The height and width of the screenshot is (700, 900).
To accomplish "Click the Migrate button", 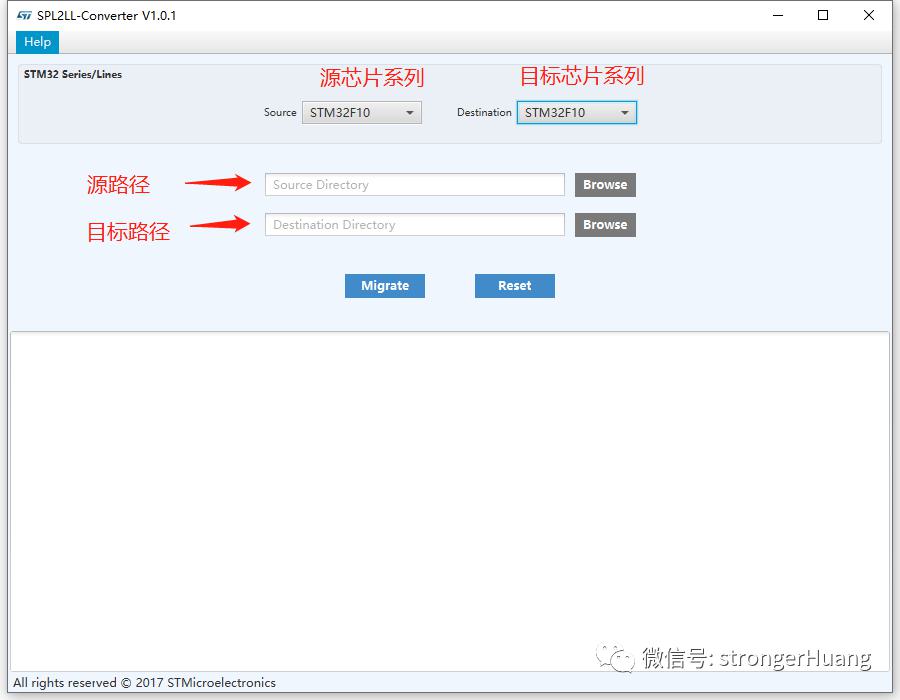I will (x=385, y=286).
